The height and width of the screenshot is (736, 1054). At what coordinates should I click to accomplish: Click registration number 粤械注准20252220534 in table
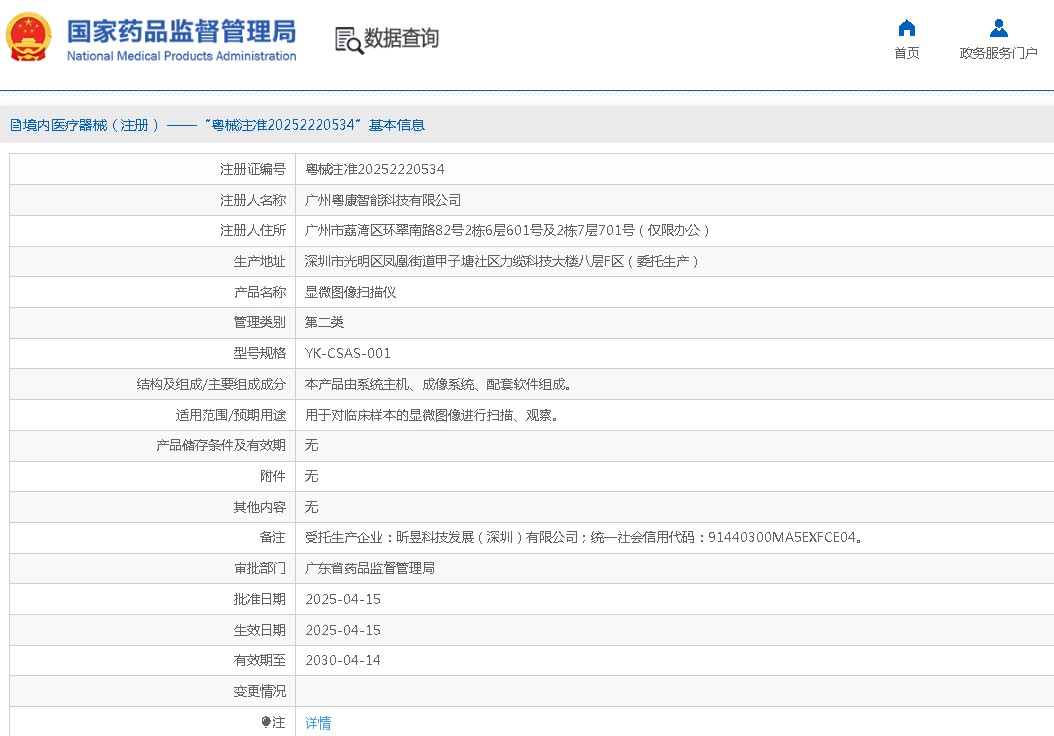click(x=375, y=169)
